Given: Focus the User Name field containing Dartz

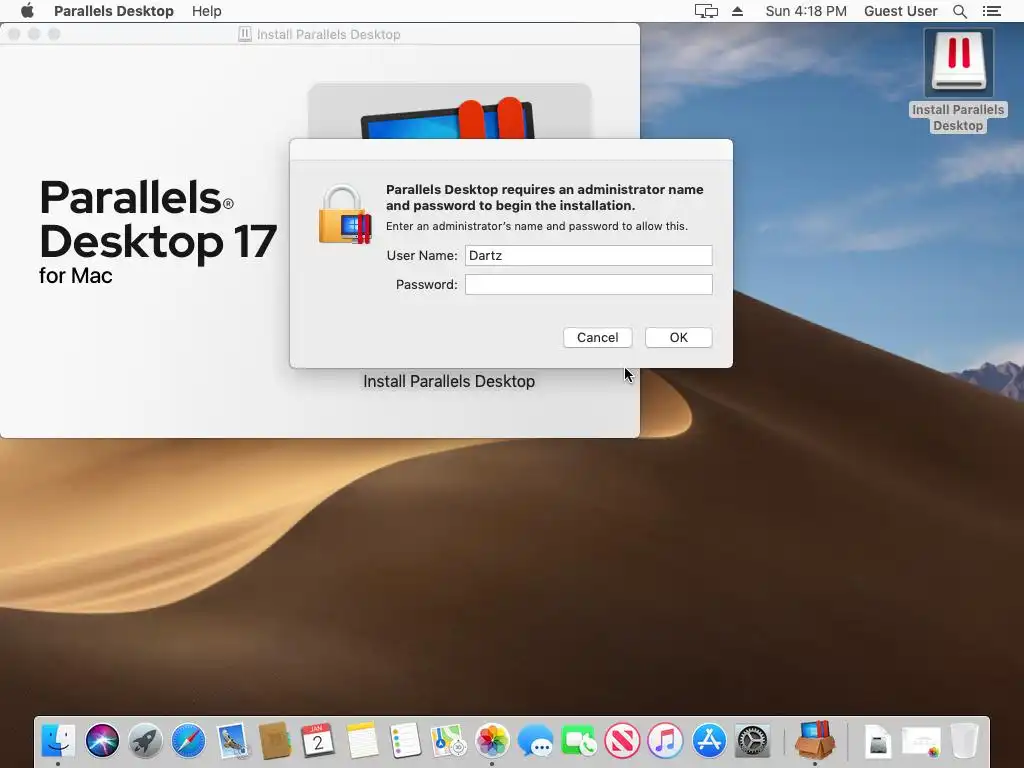Looking at the screenshot, I should tap(588, 255).
